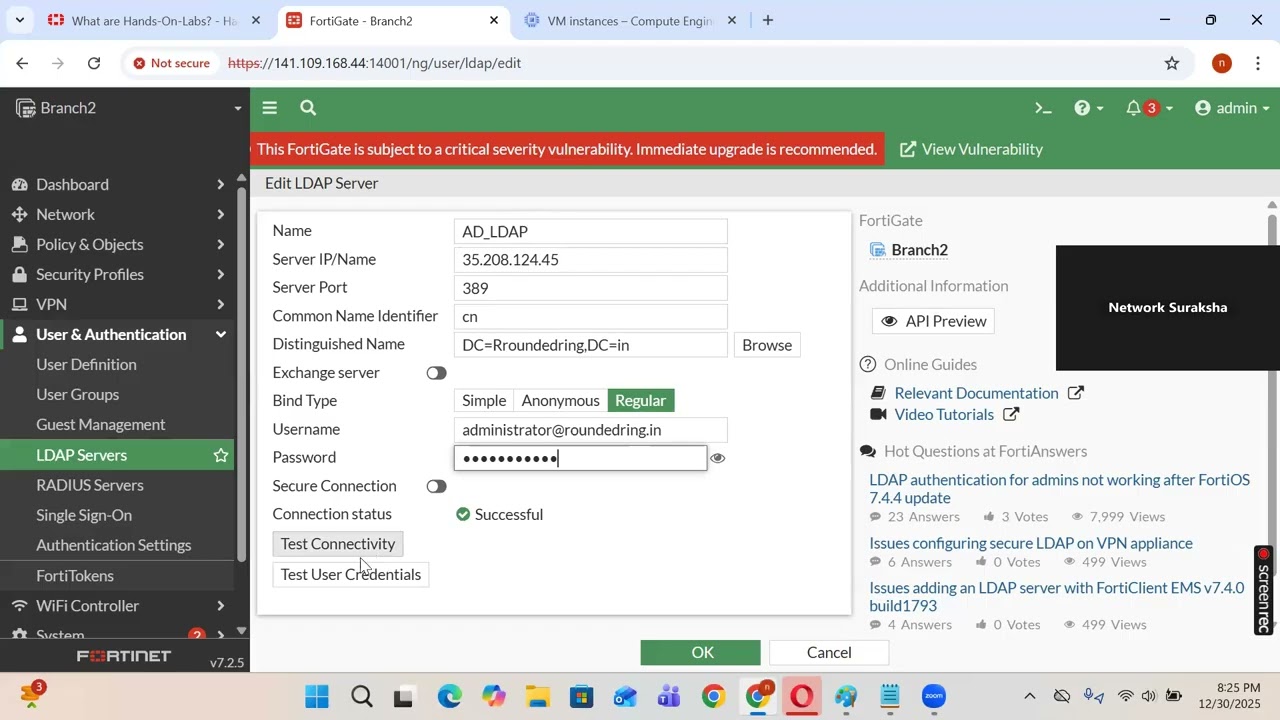Expand the VPN menu
The height and width of the screenshot is (720, 1280).
pos(117,304)
